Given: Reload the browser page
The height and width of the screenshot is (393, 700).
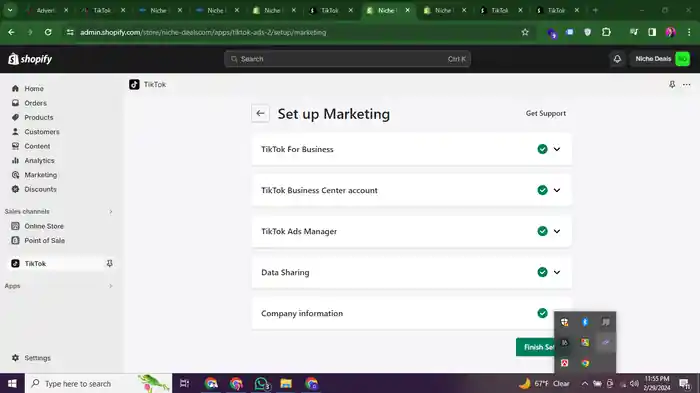Looking at the screenshot, I should [x=48, y=32].
